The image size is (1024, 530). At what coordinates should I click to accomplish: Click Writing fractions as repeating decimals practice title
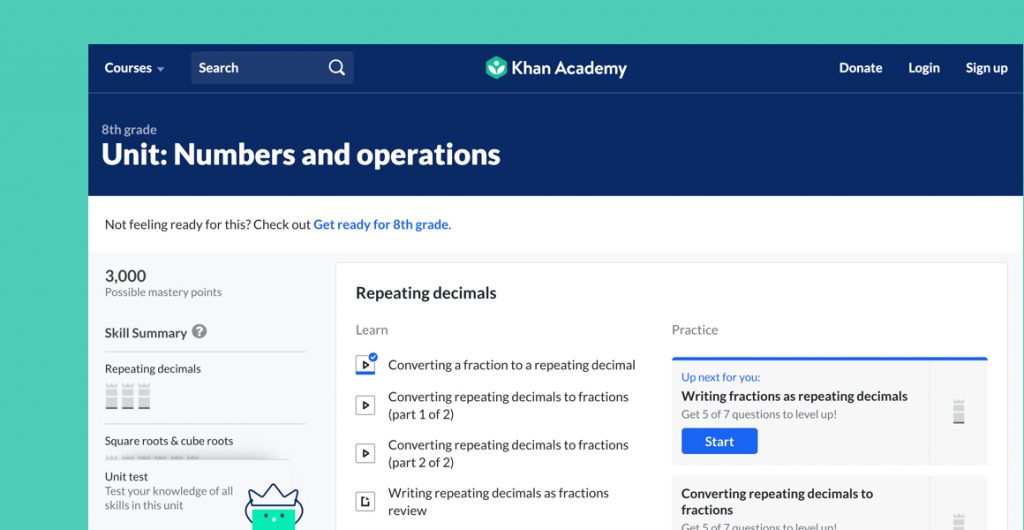tap(794, 396)
